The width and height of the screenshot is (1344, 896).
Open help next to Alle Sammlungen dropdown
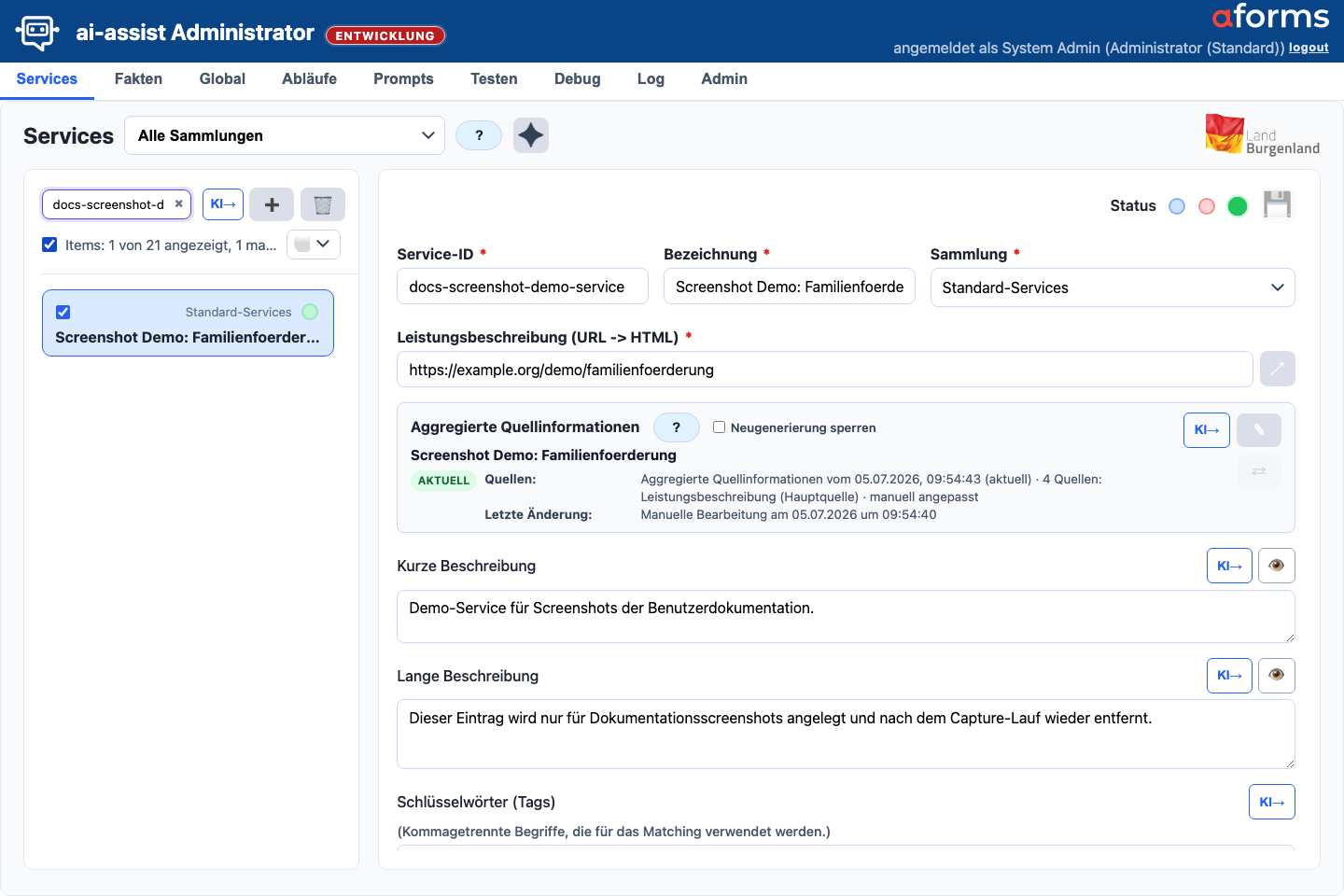tap(479, 135)
